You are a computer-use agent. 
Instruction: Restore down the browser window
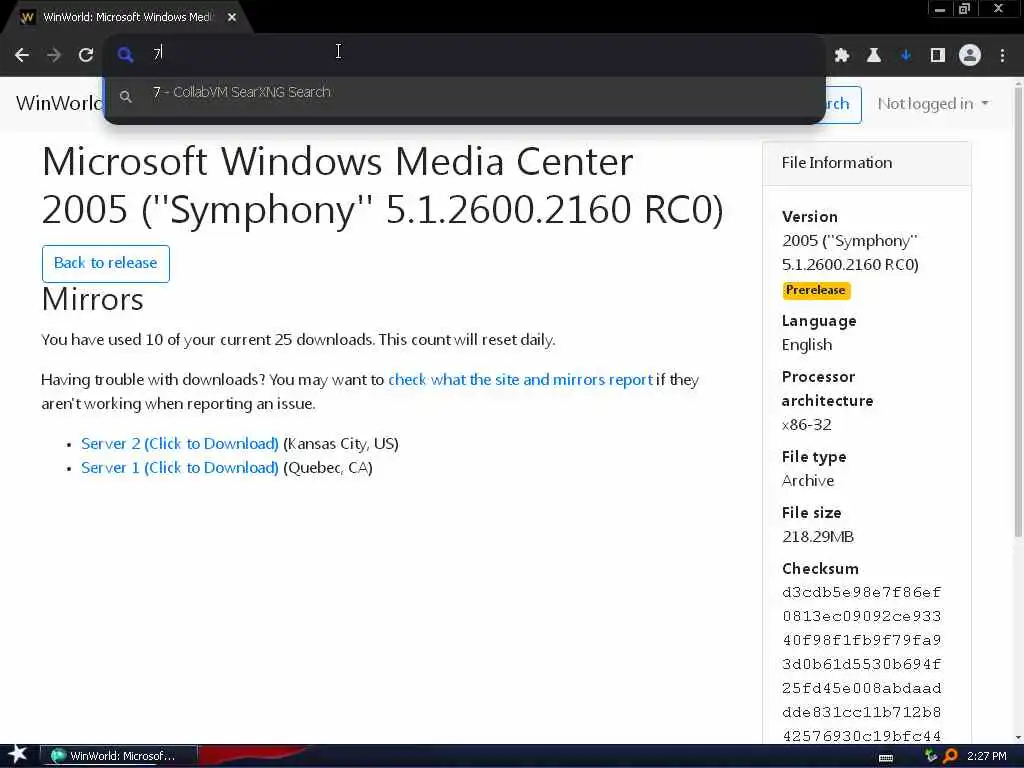(965, 8)
